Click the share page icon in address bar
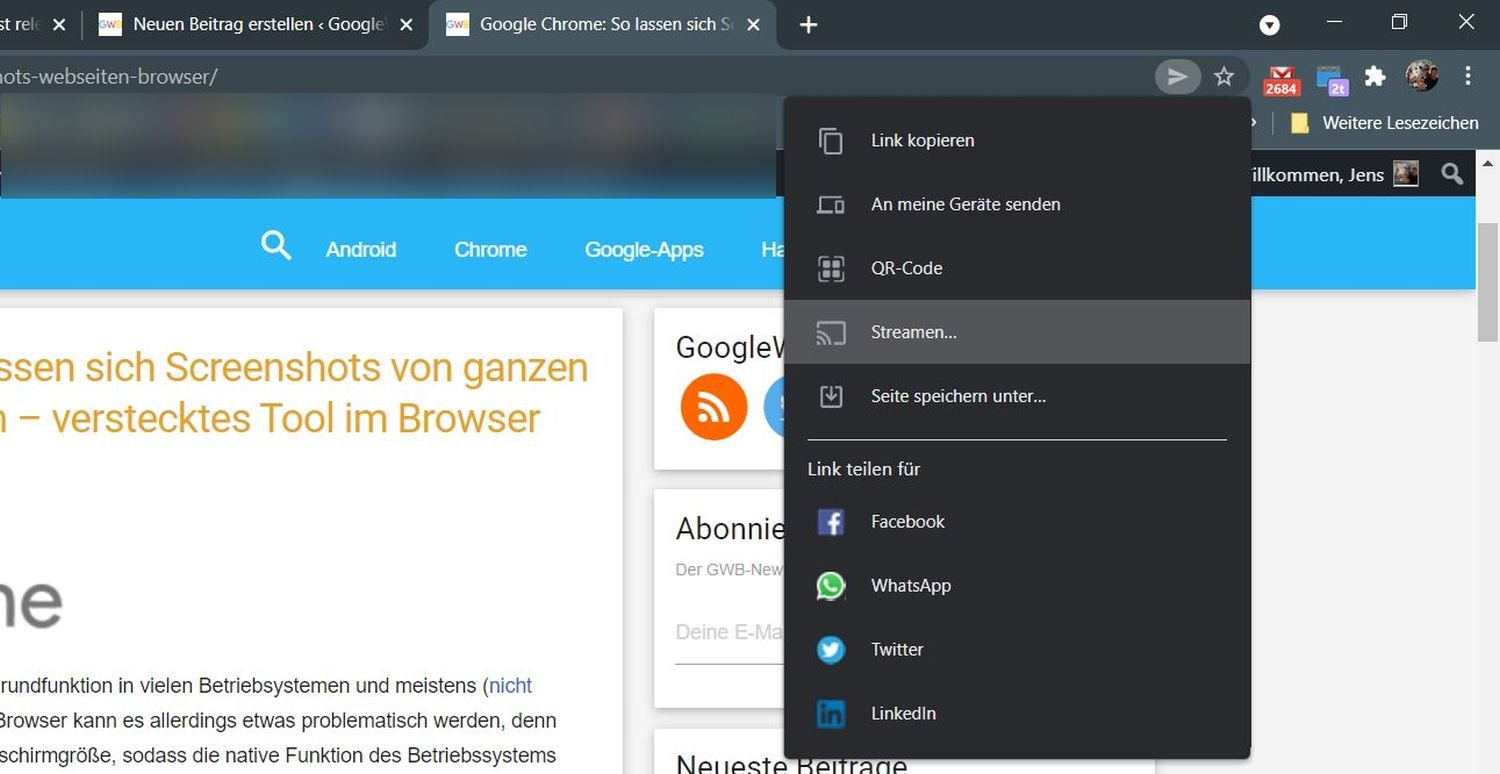The width and height of the screenshot is (1500, 774). [1178, 77]
